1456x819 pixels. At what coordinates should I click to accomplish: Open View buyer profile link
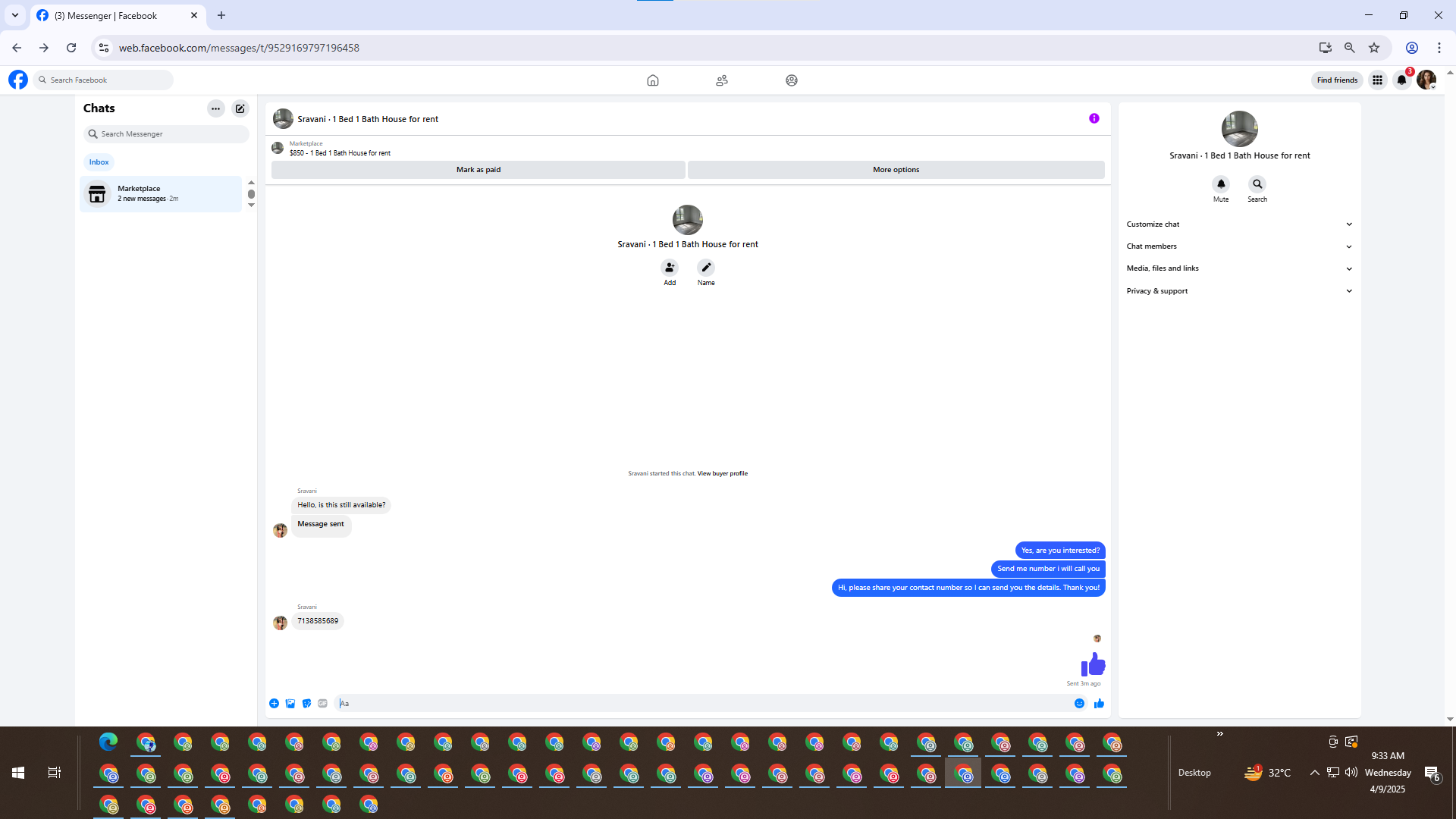[722, 474]
